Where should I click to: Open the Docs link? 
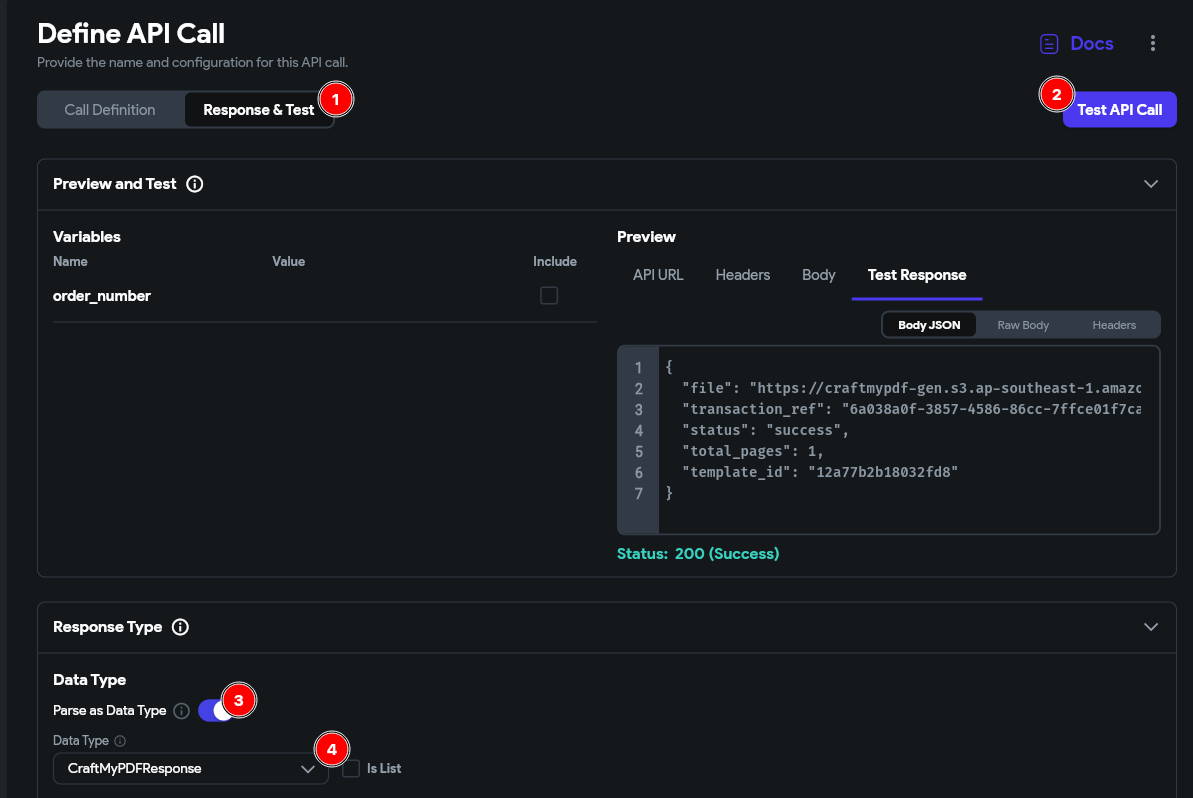click(1091, 44)
